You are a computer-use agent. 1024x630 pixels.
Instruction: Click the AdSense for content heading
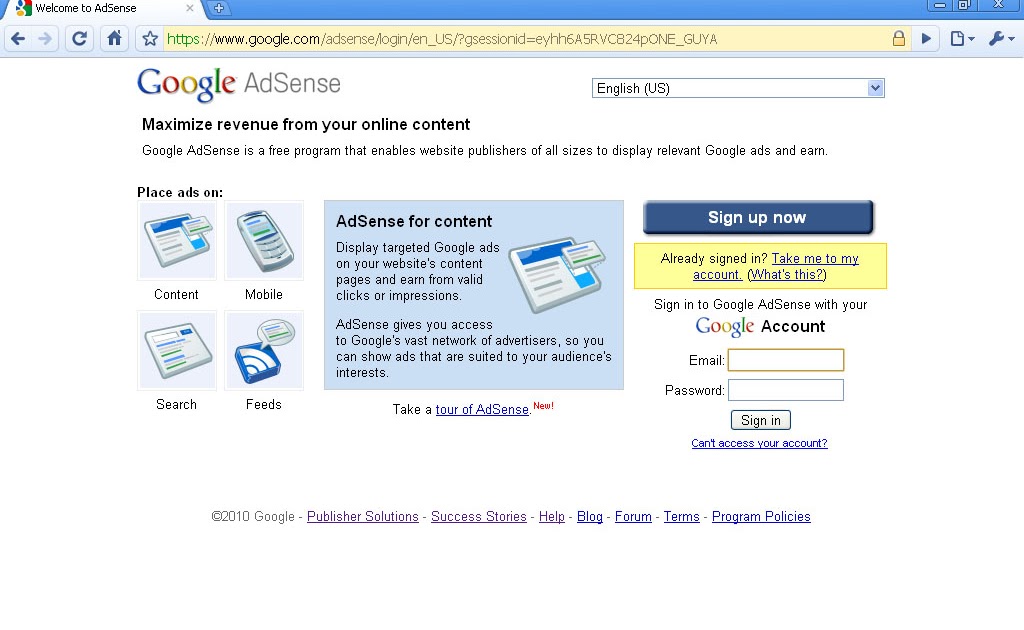[x=414, y=221]
